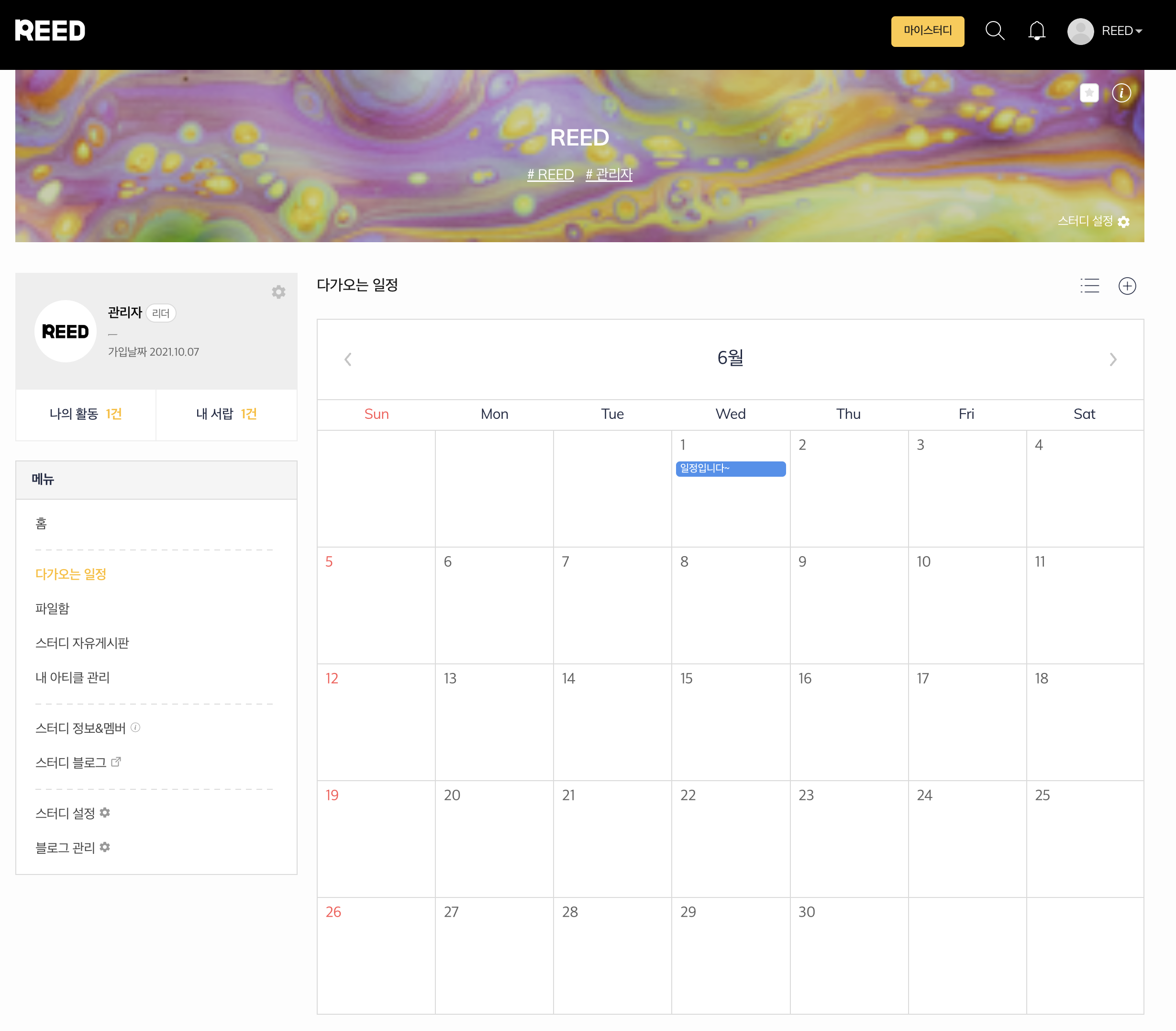Click the info icon on banner
The width and height of the screenshot is (1176, 1031).
tap(1121, 93)
